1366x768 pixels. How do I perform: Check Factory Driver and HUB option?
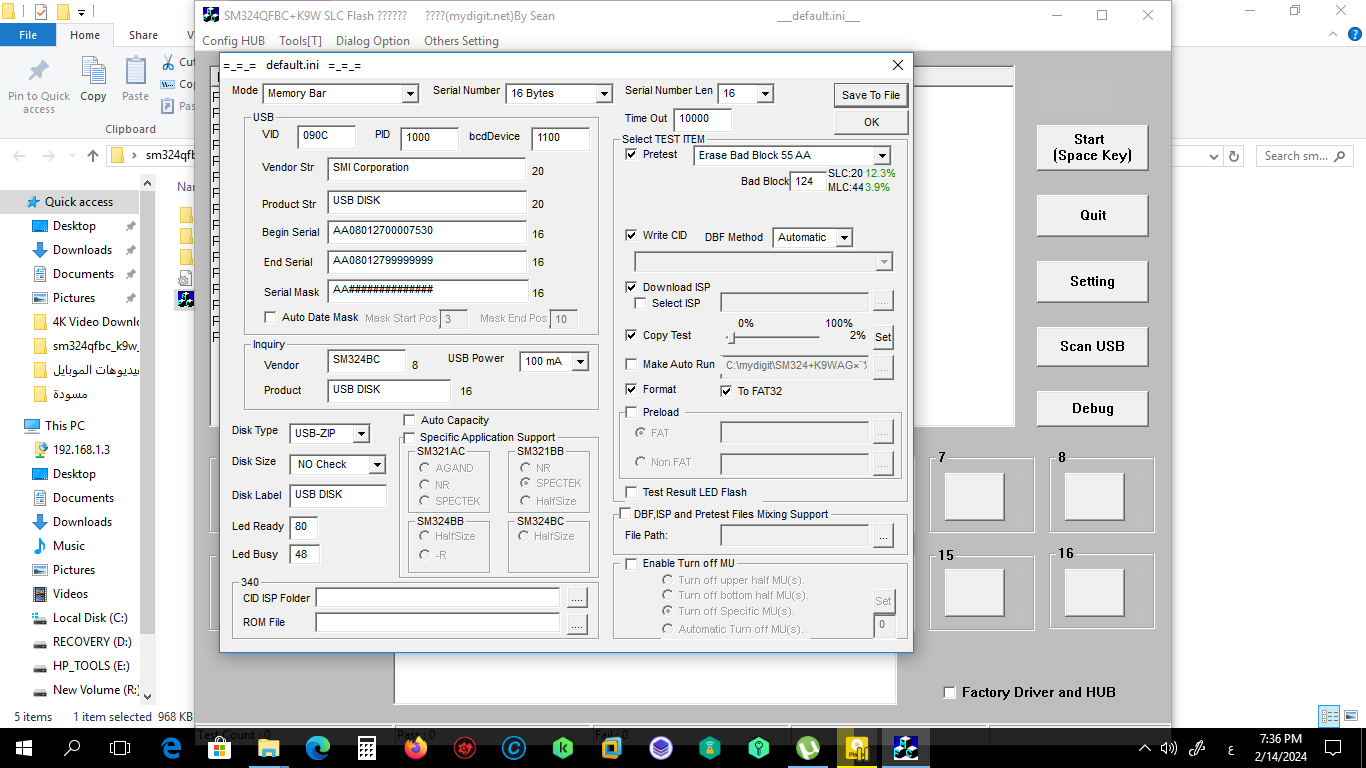pyautogui.click(x=950, y=692)
